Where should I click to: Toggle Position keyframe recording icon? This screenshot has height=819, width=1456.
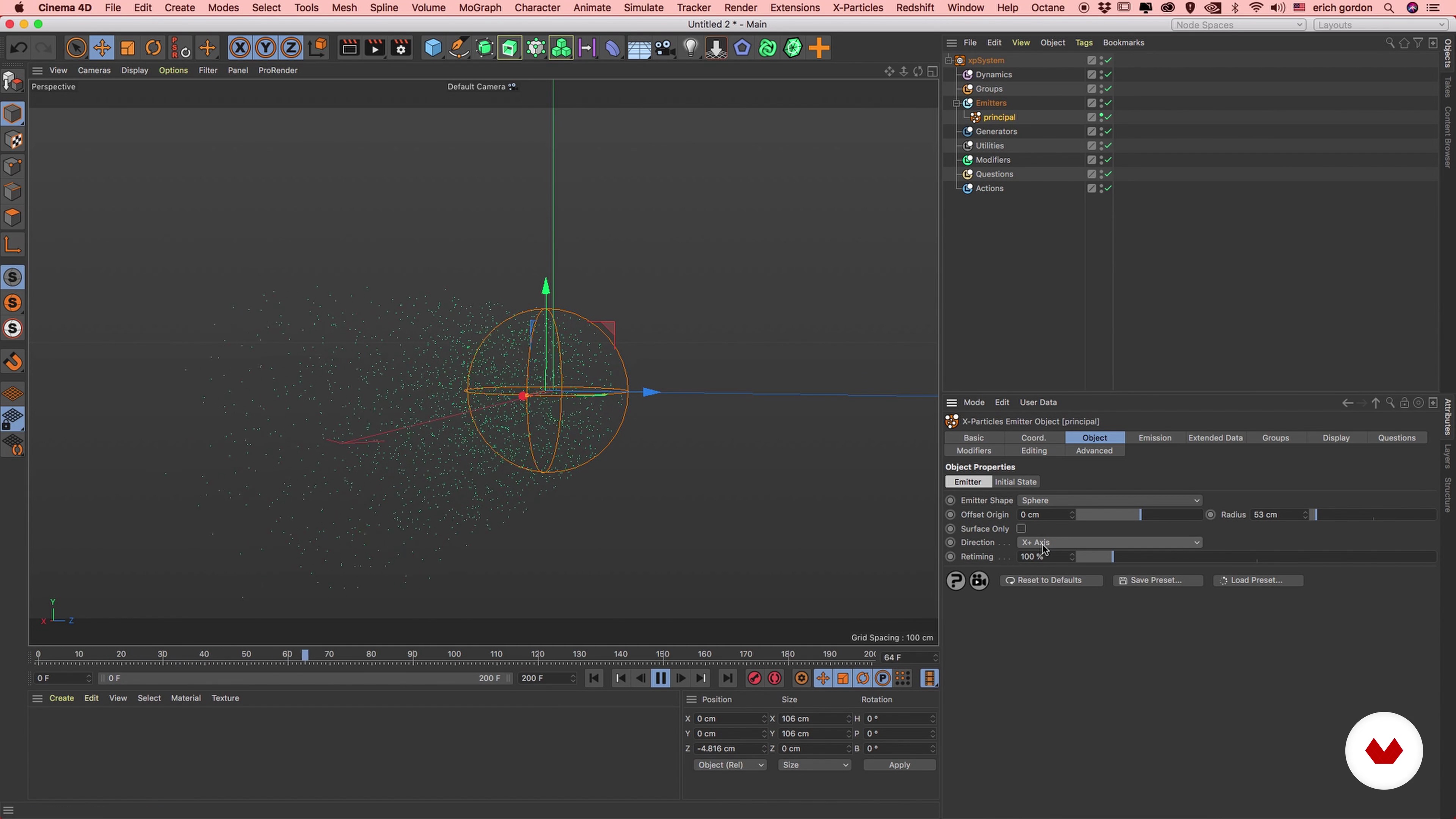point(822,678)
